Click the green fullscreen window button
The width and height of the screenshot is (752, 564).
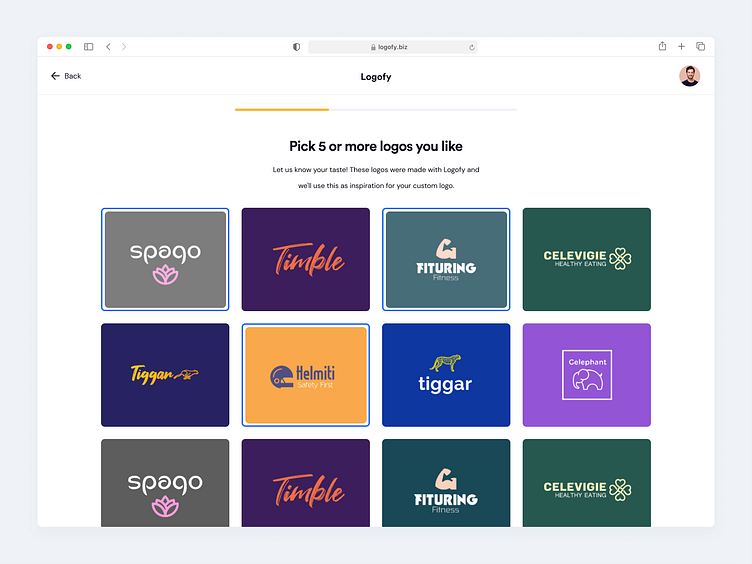[69, 47]
